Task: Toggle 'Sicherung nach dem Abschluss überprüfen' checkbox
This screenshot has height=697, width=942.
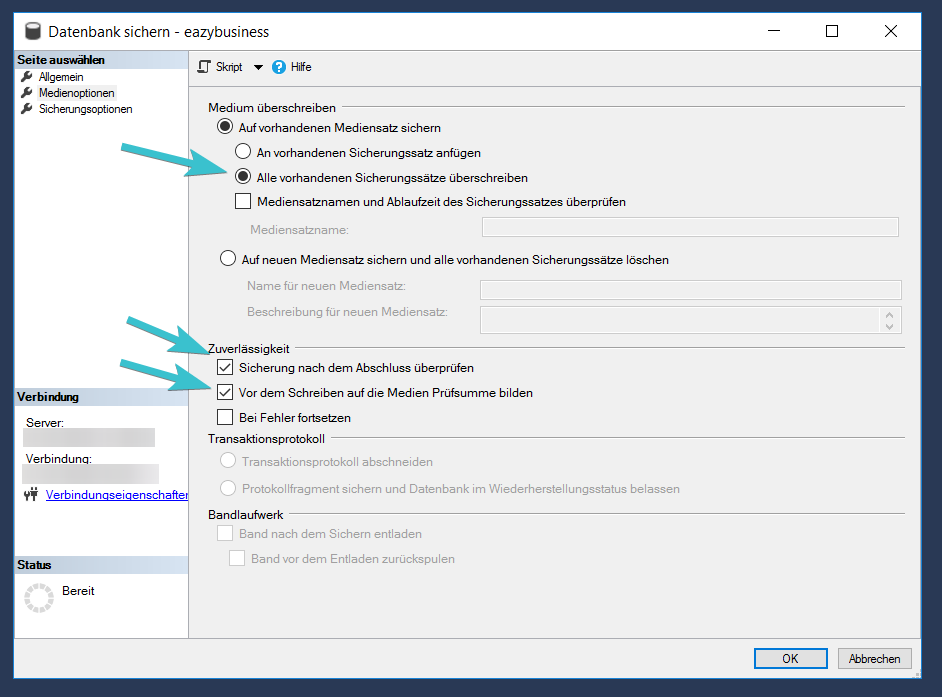Action: [x=225, y=368]
